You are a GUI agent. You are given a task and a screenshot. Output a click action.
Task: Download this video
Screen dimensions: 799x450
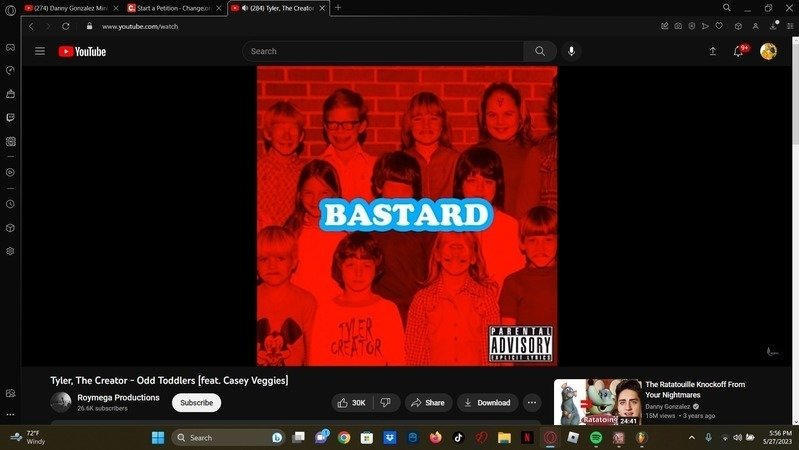point(488,403)
